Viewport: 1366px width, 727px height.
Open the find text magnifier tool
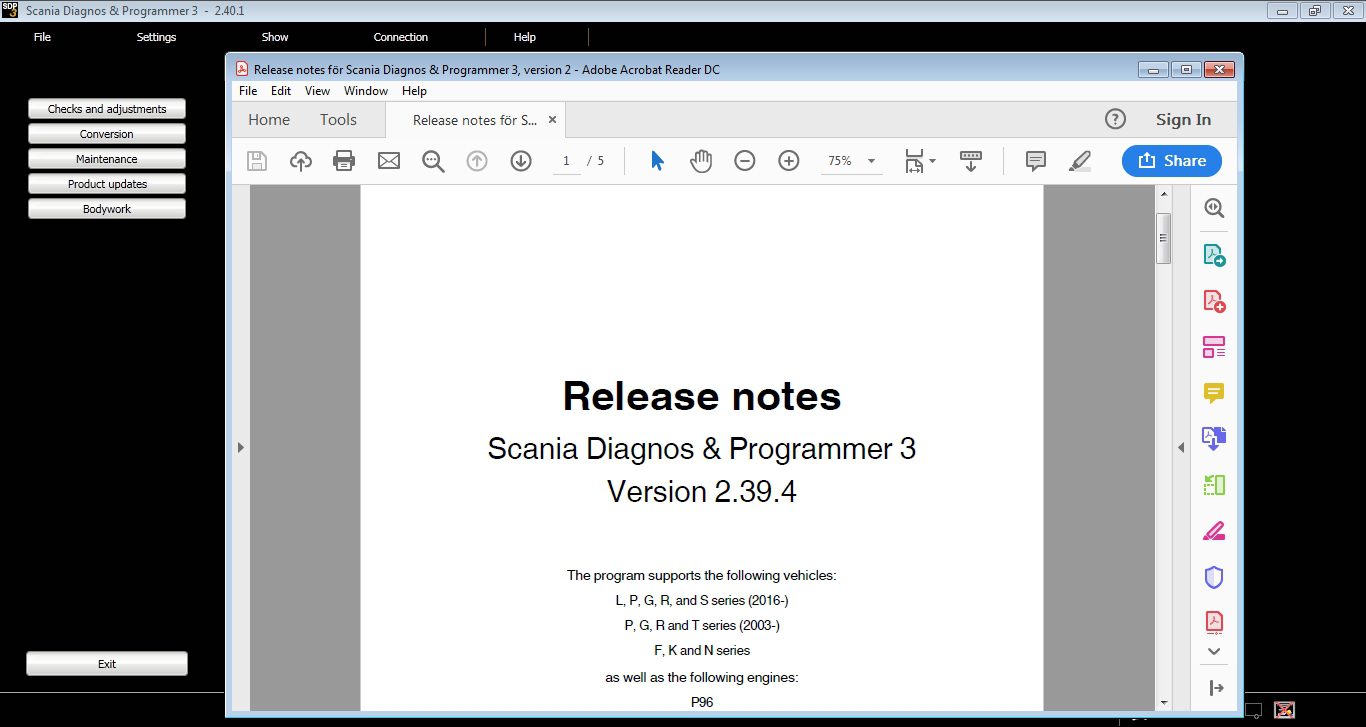[x=433, y=161]
